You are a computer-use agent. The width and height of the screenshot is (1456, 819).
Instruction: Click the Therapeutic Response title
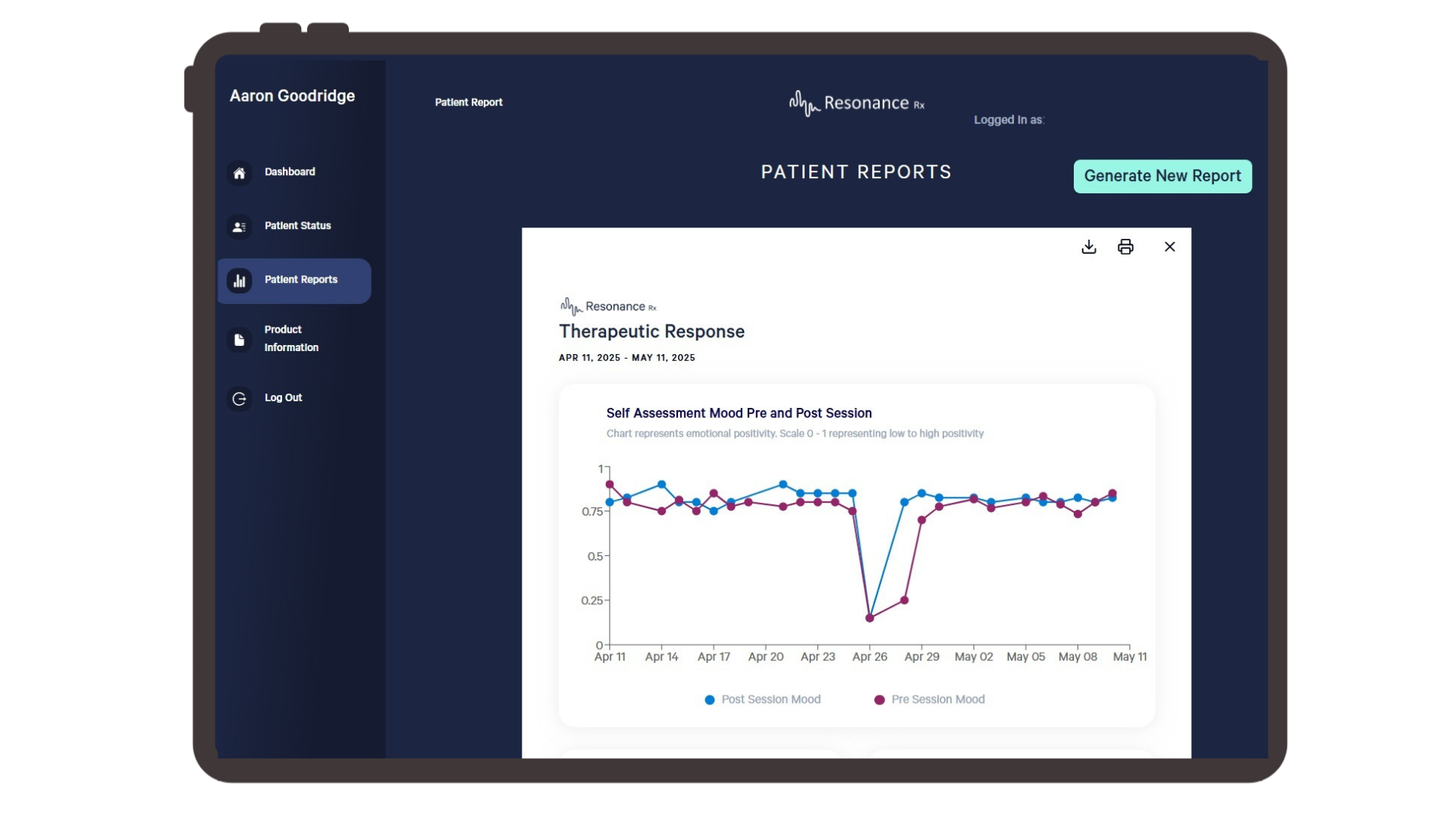(x=651, y=331)
